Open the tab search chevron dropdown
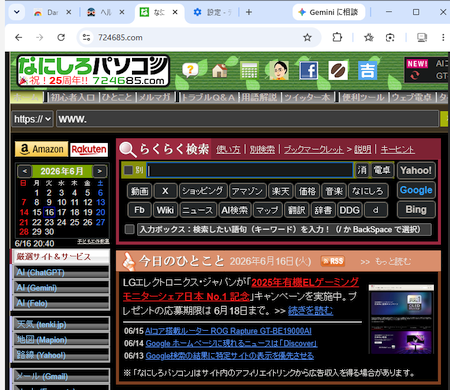Viewport: 450px width, 390px height. coord(16,12)
